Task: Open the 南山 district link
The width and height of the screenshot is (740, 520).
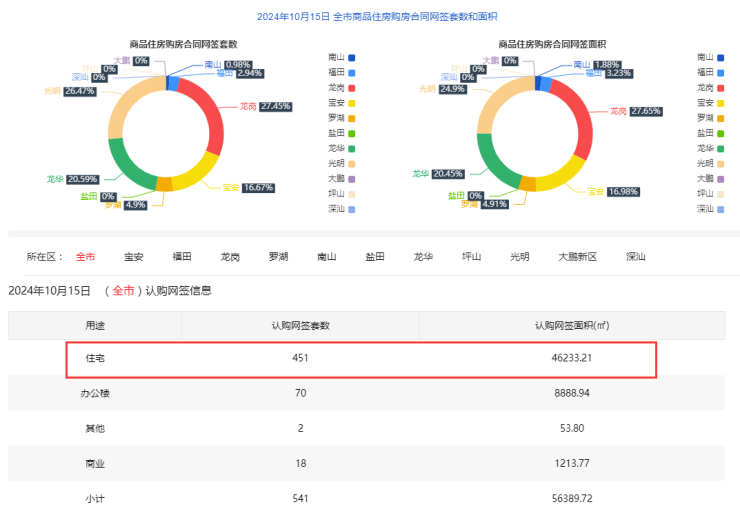Action: [x=326, y=257]
